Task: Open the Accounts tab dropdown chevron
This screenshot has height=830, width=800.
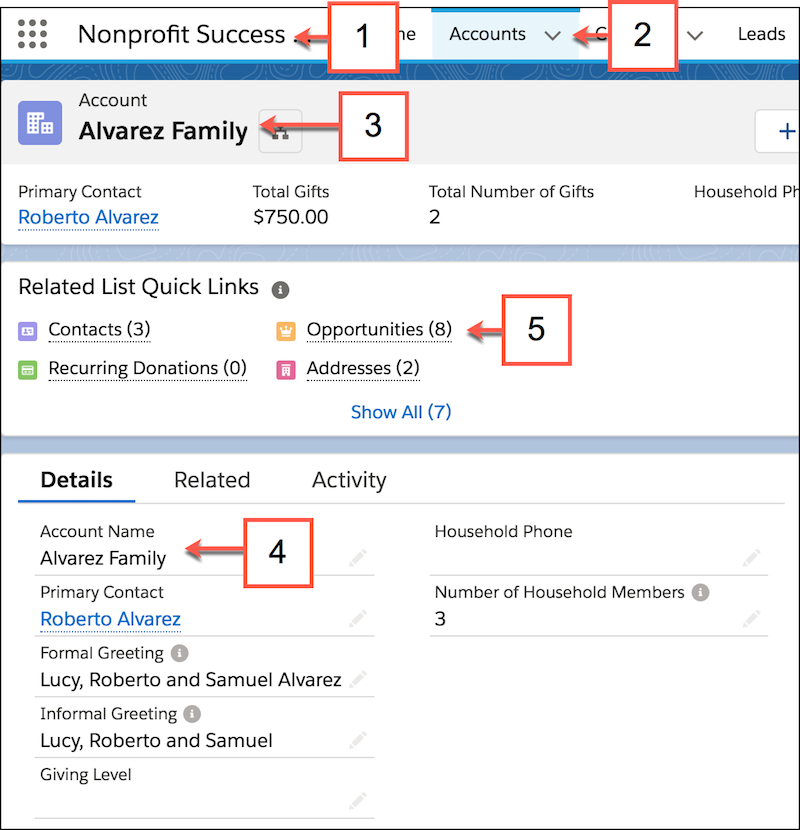Action: [553, 34]
